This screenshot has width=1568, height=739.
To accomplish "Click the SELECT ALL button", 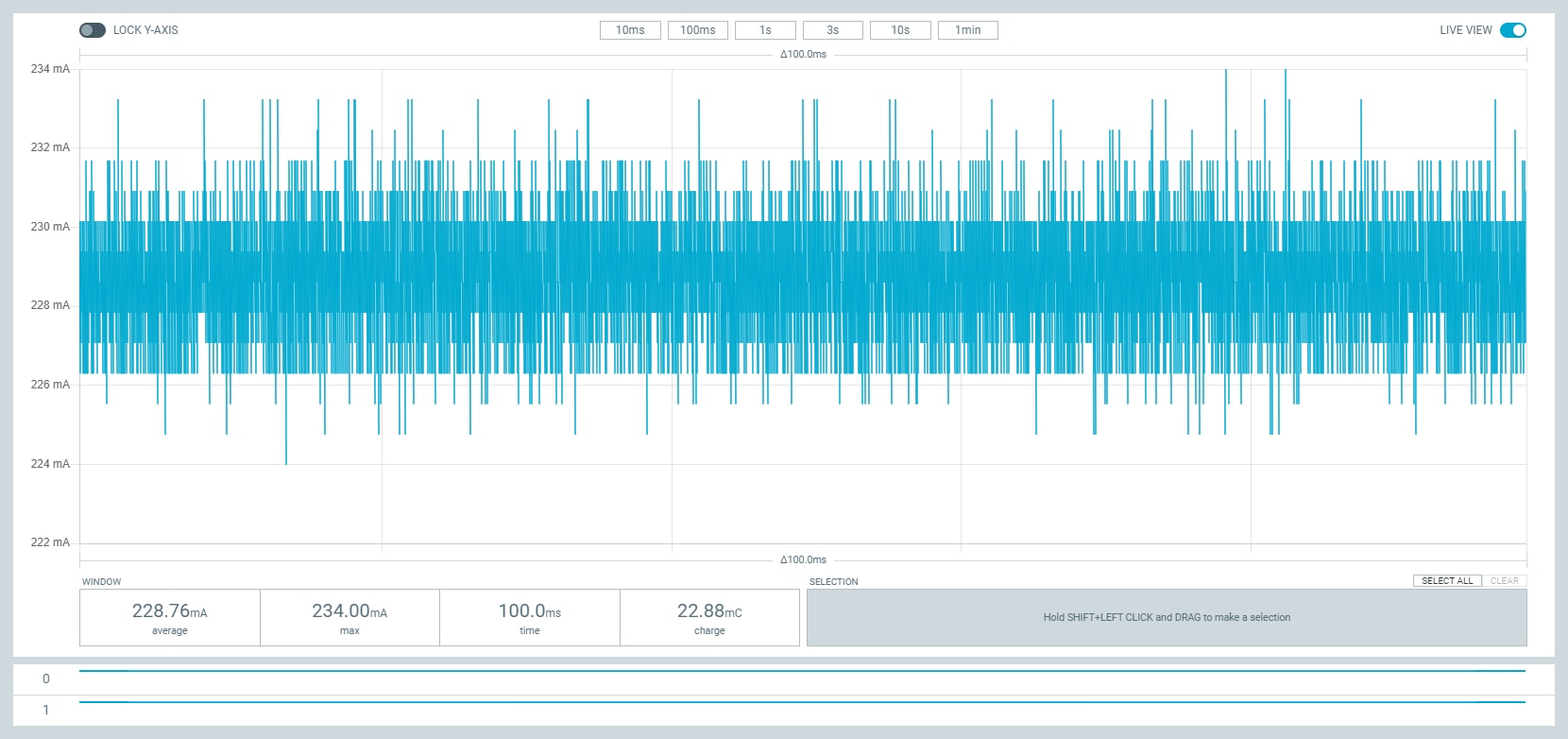I will [1447, 581].
